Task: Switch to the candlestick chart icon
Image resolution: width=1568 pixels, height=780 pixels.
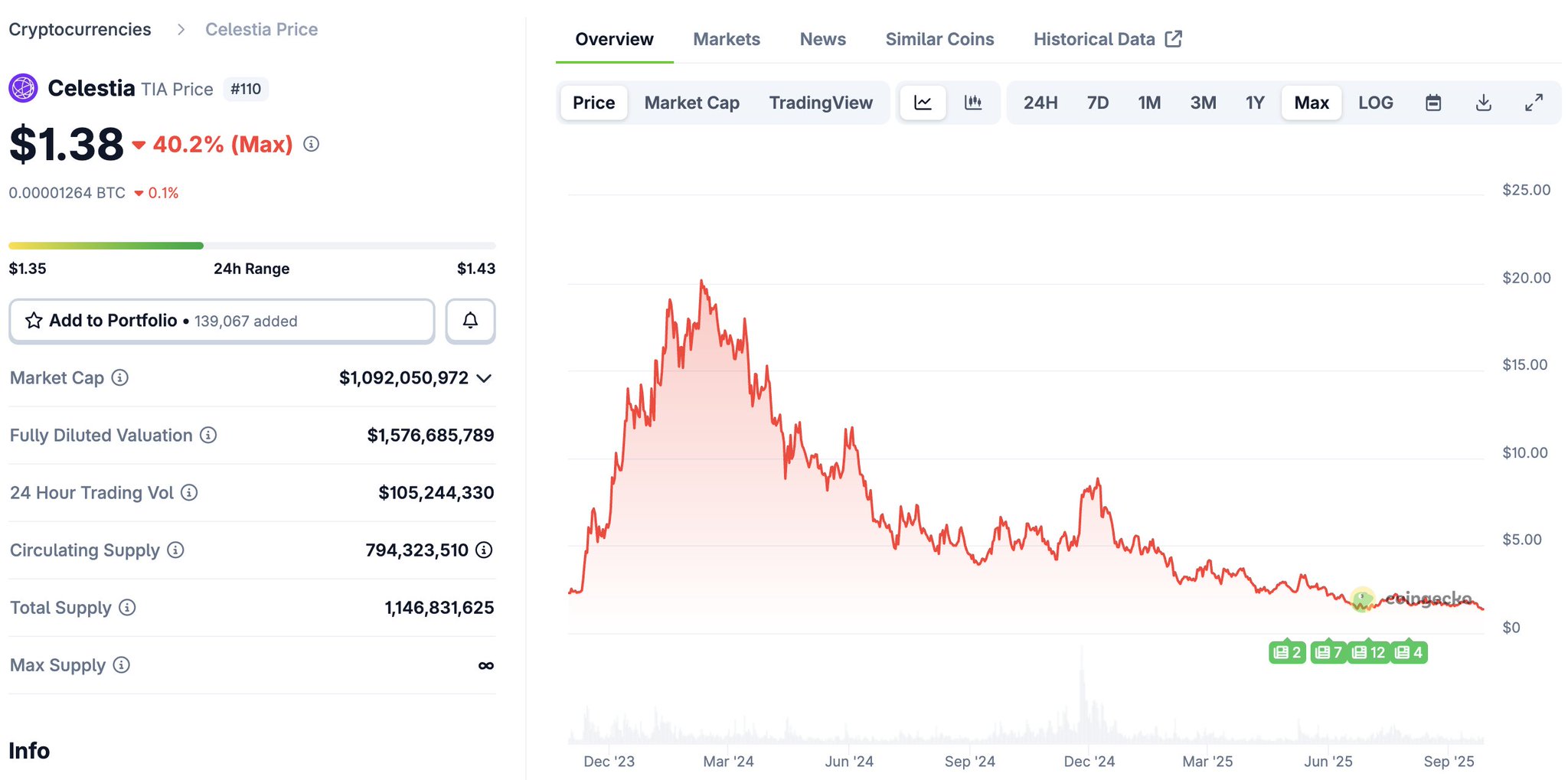Action: (x=973, y=103)
